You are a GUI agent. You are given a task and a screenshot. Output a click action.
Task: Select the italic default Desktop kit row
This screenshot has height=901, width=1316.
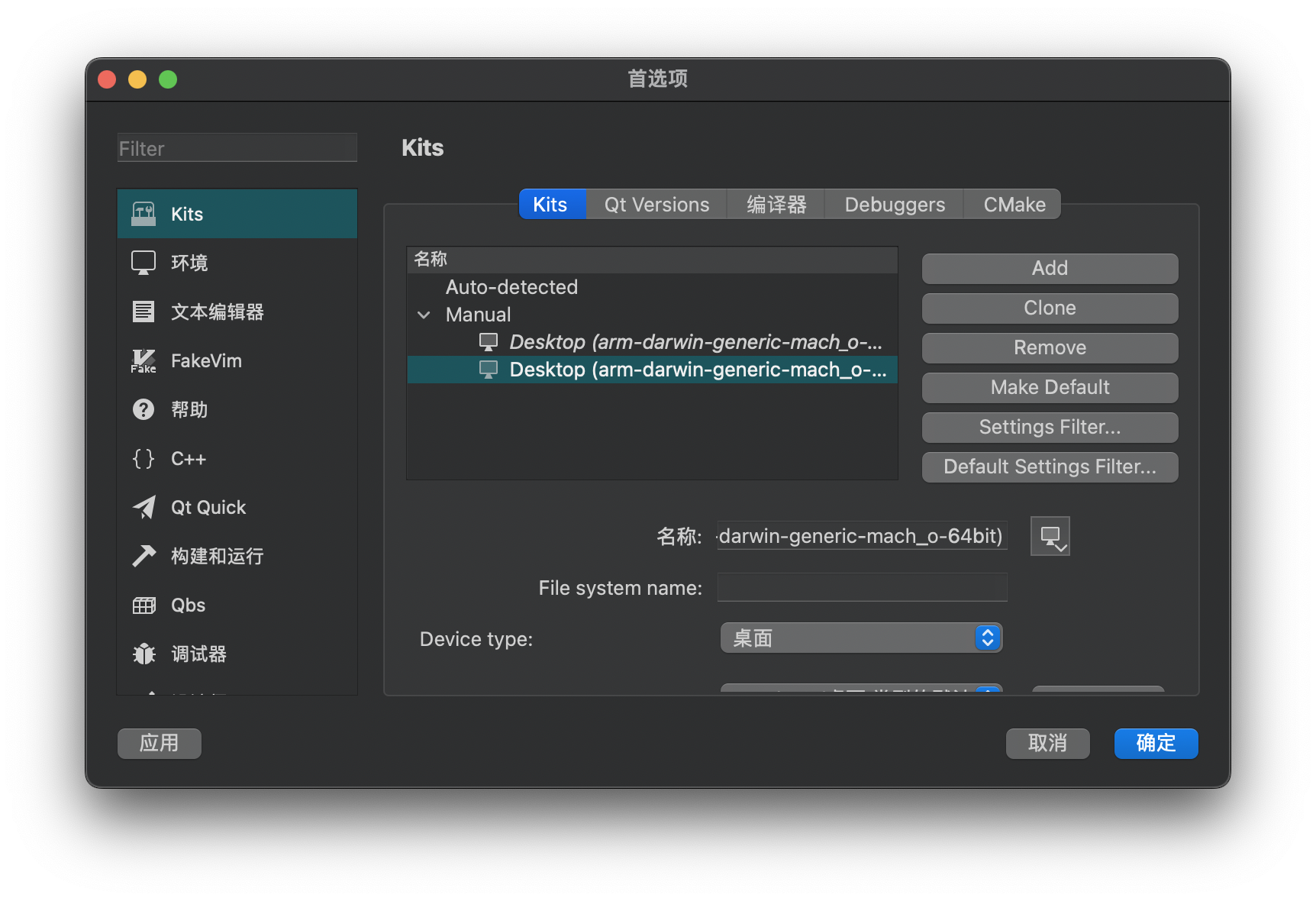[653, 342]
